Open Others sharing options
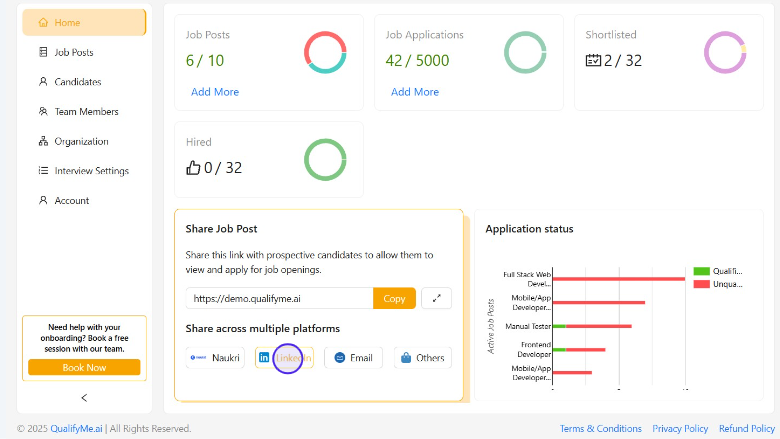This screenshot has width=780, height=439. pos(422,357)
